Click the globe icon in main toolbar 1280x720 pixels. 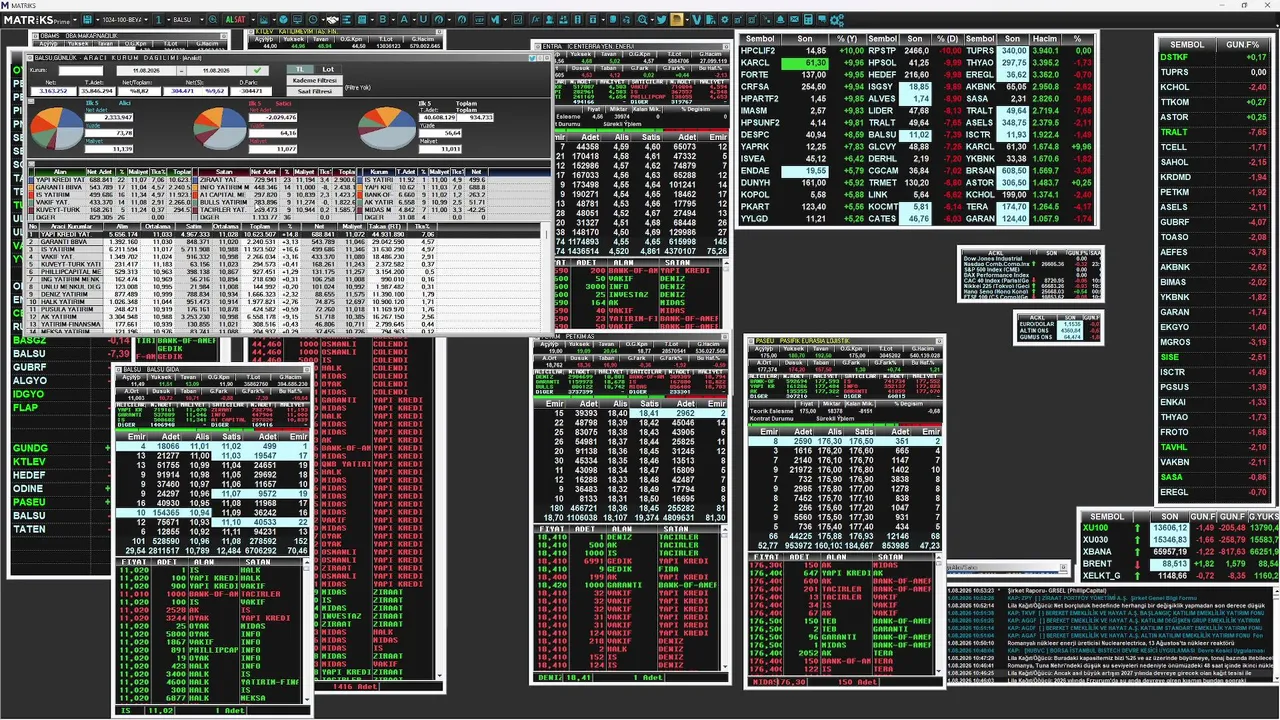(x=283, y=19)
